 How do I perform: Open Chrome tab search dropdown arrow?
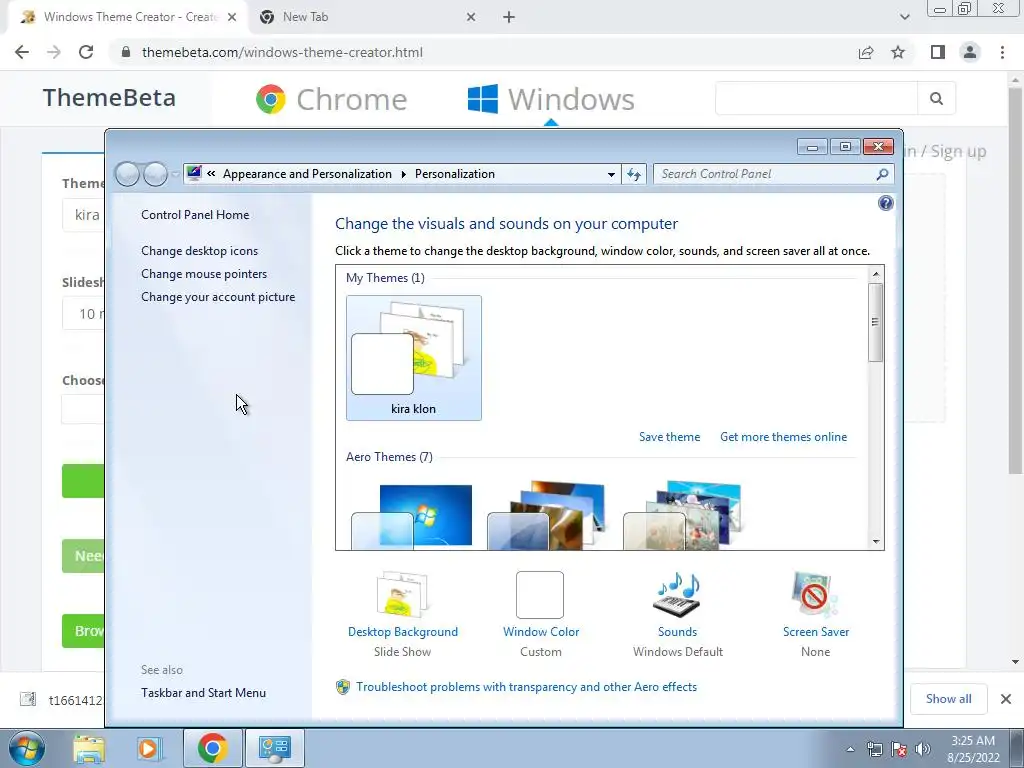(x=904, y=18)
